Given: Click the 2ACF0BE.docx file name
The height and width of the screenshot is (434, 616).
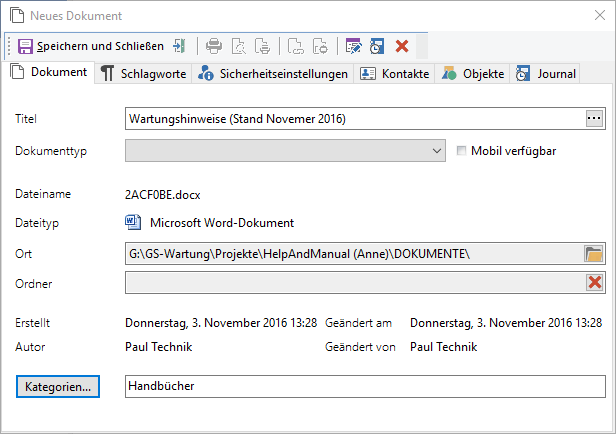Looking at the screenshot, I should pos(163,195).
